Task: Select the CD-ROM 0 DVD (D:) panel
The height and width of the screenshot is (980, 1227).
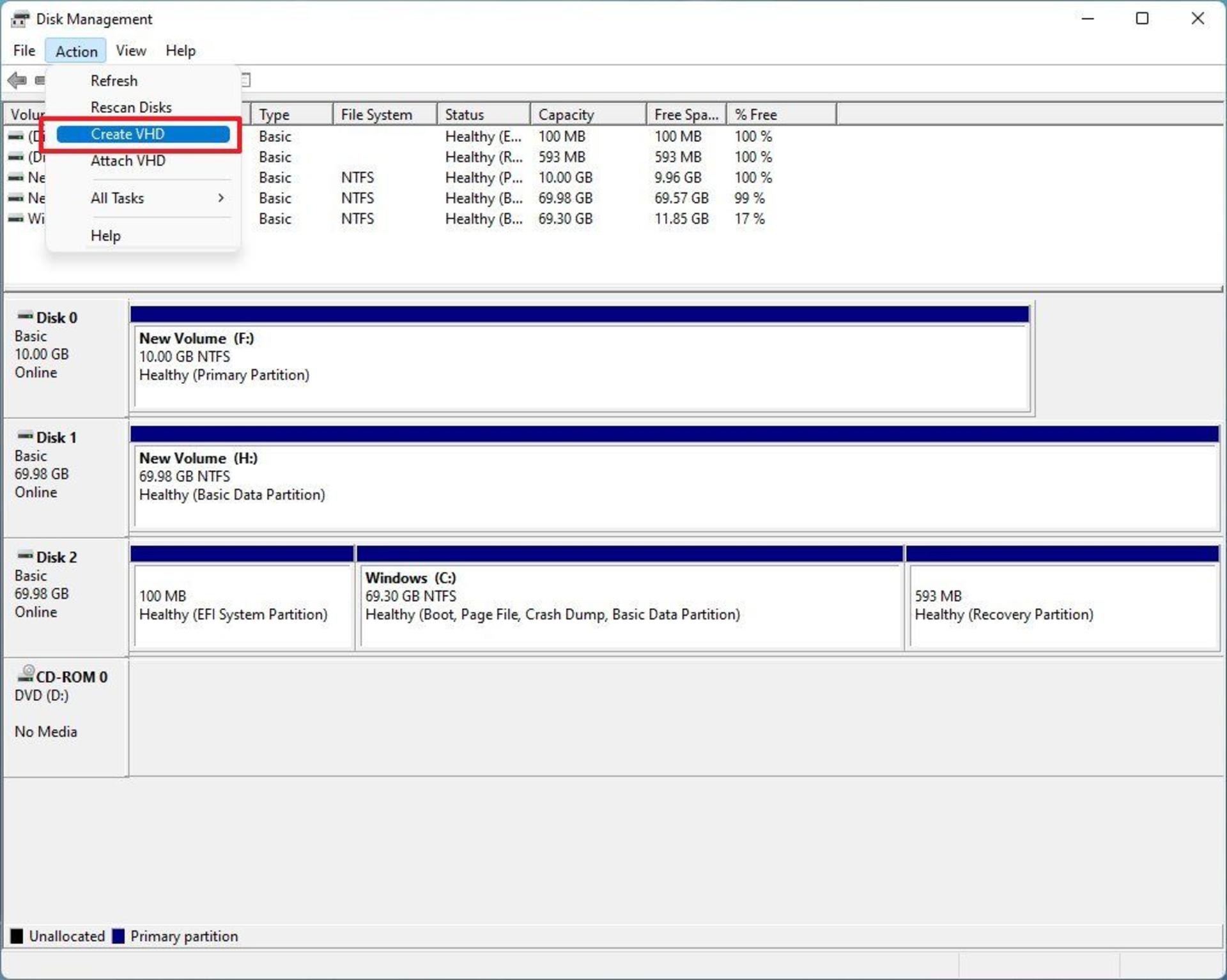Action: pos(65,717)
